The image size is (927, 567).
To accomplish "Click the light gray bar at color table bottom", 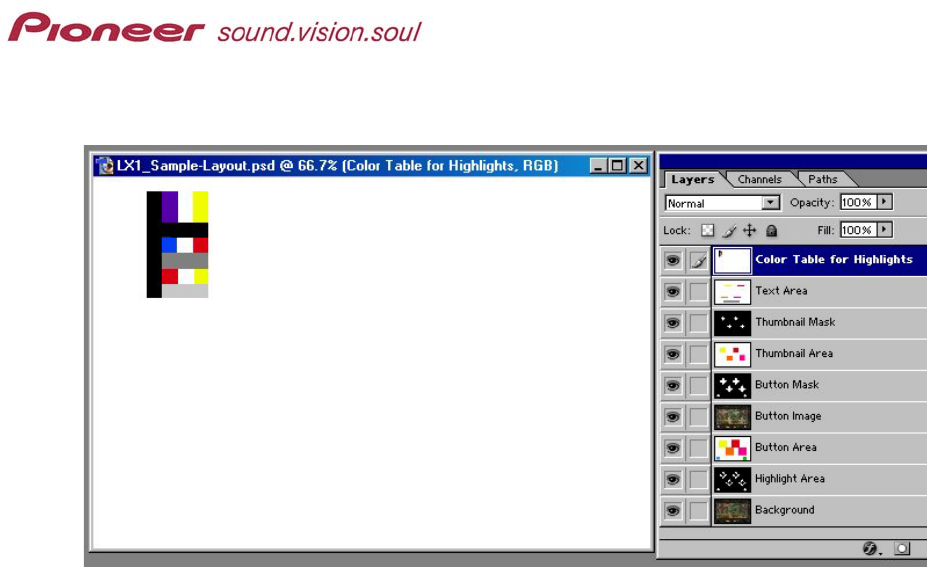I will 185,291.
